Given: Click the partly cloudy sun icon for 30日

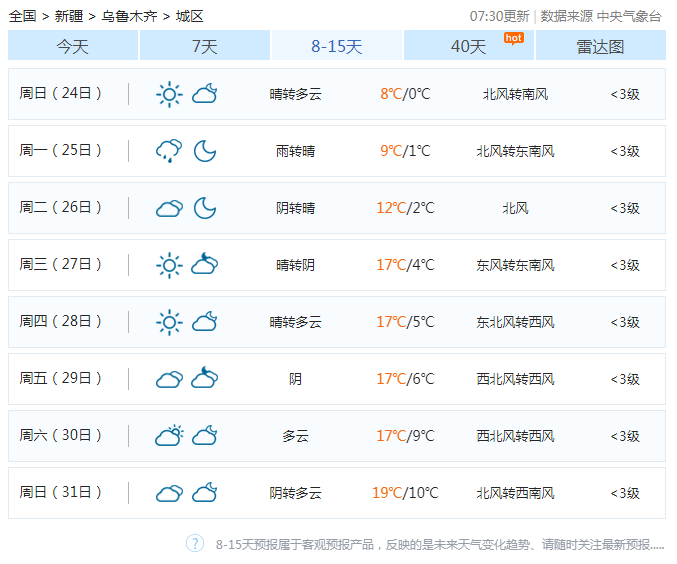Looking at the screenshot, I should pos(169,435).
